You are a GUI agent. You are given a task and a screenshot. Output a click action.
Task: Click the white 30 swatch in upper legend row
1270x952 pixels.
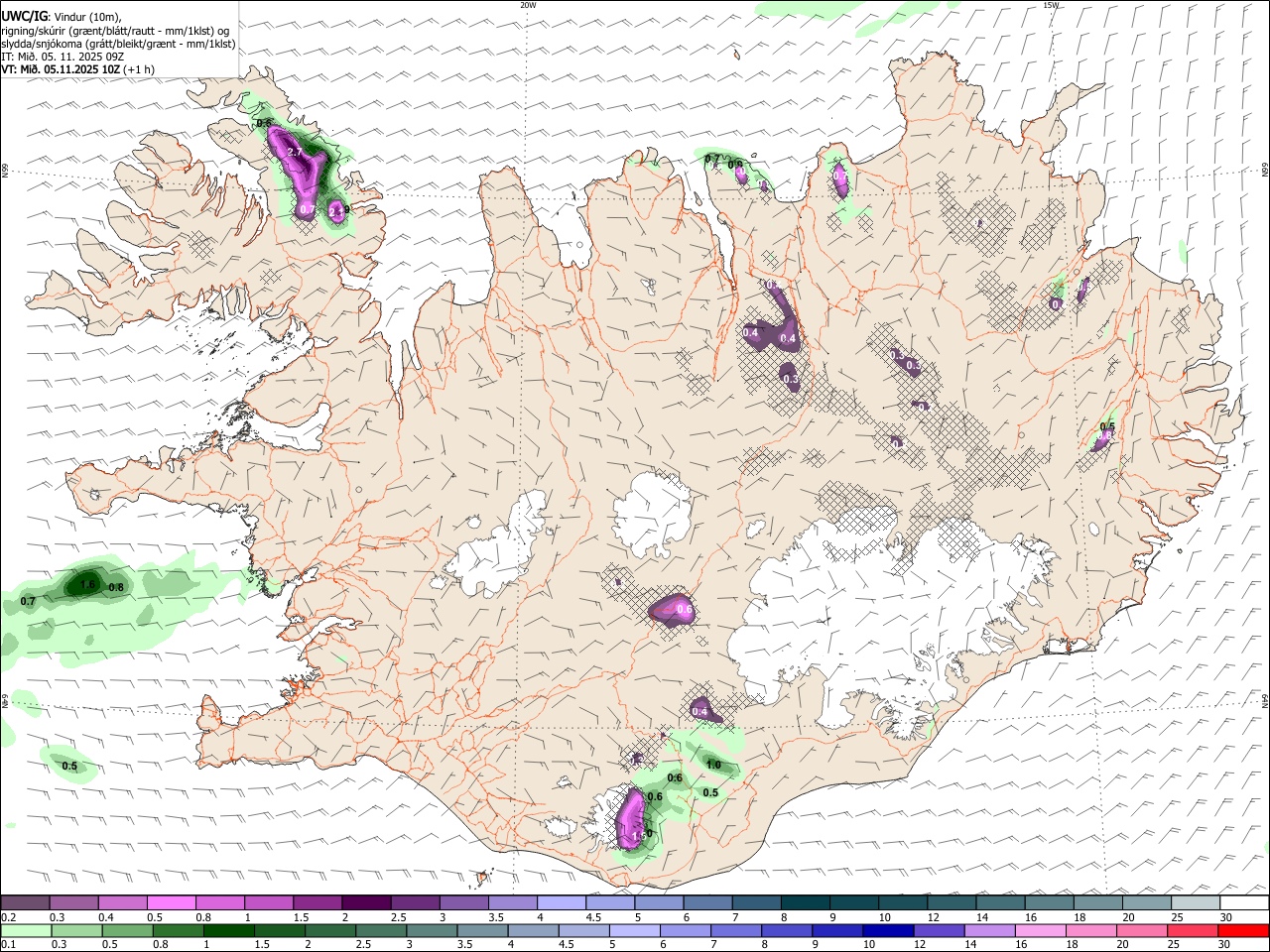[1244, 903]
